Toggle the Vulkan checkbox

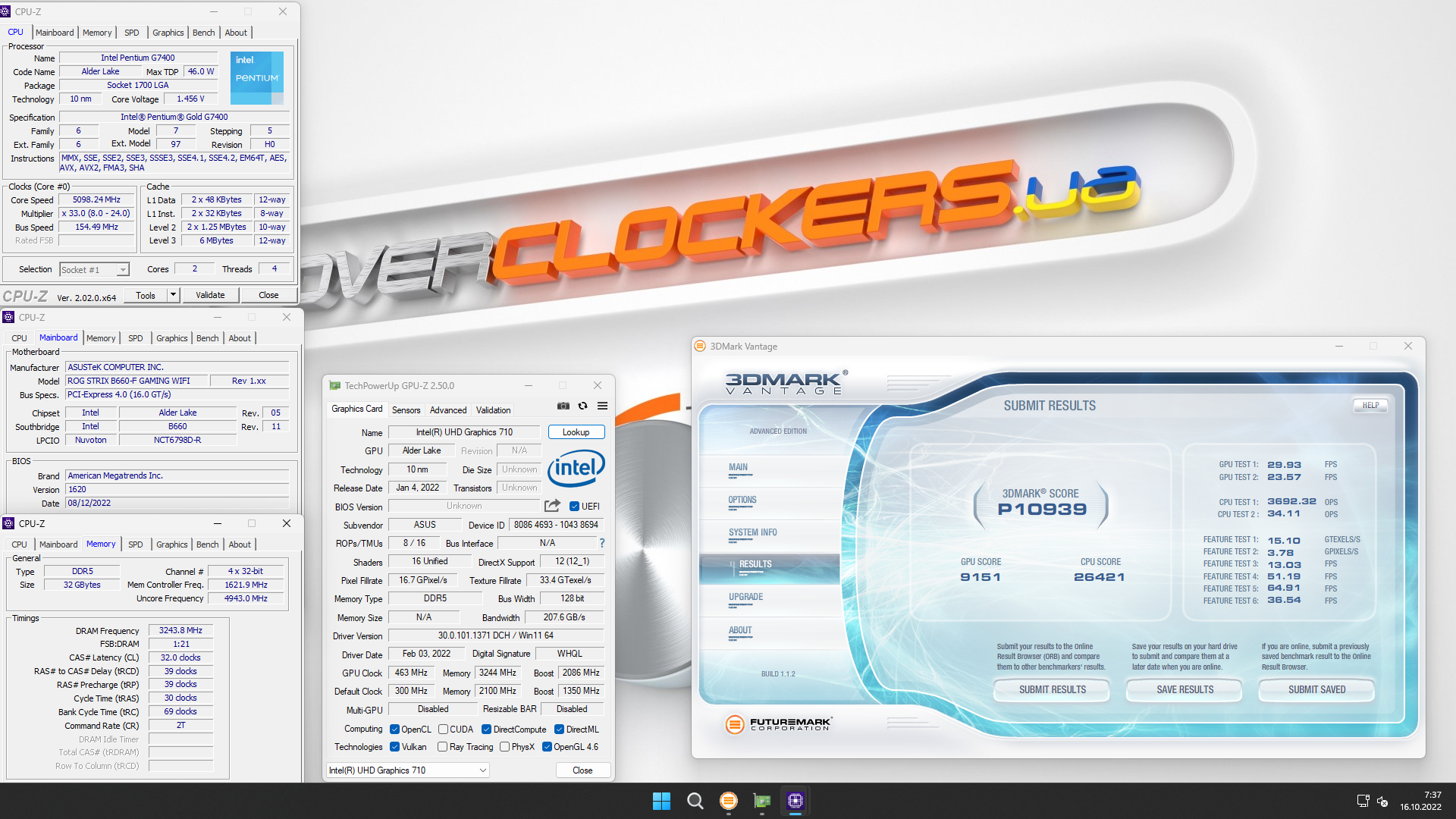394,747
